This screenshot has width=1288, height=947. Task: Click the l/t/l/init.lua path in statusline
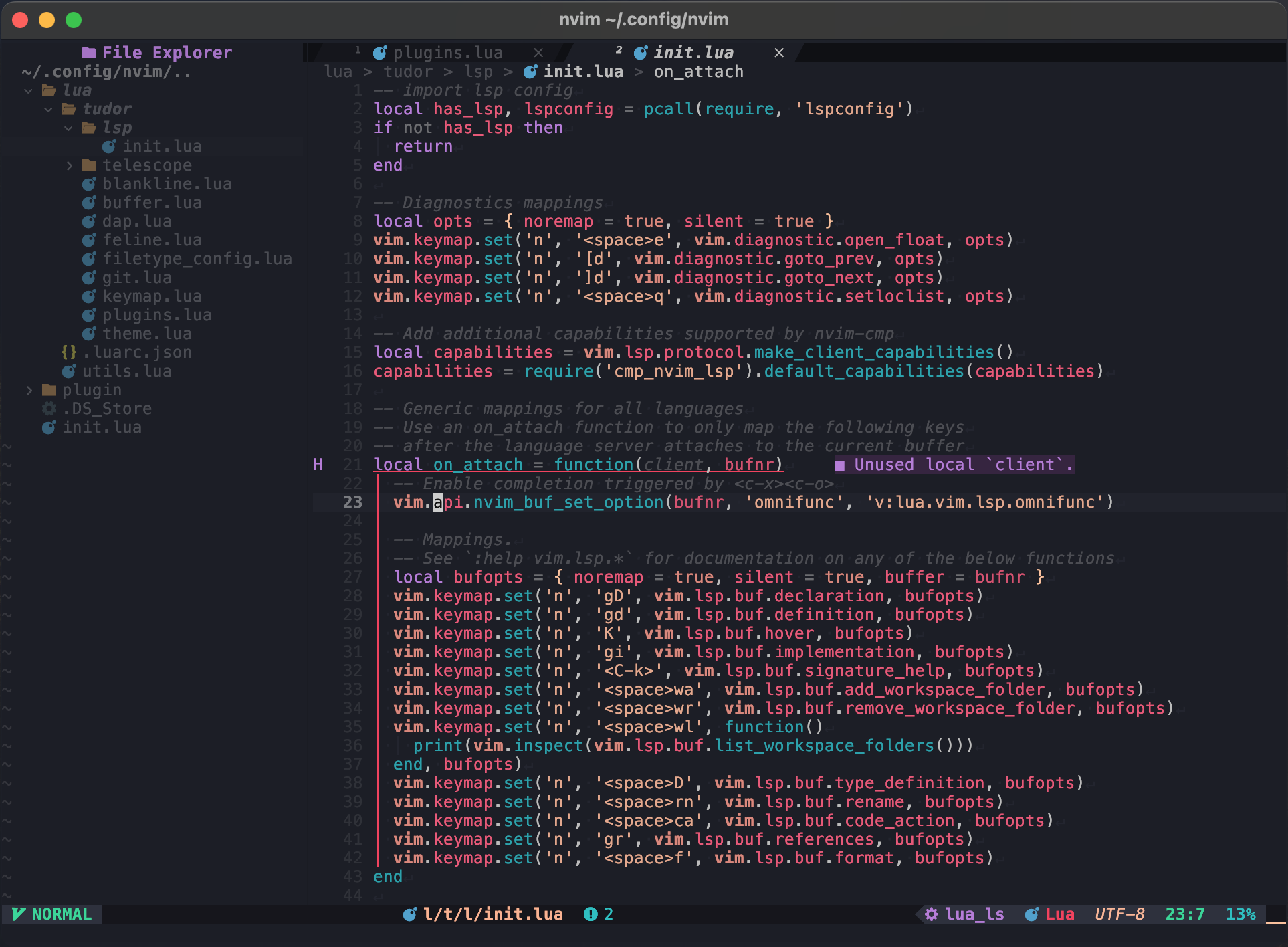click(493, 914)
